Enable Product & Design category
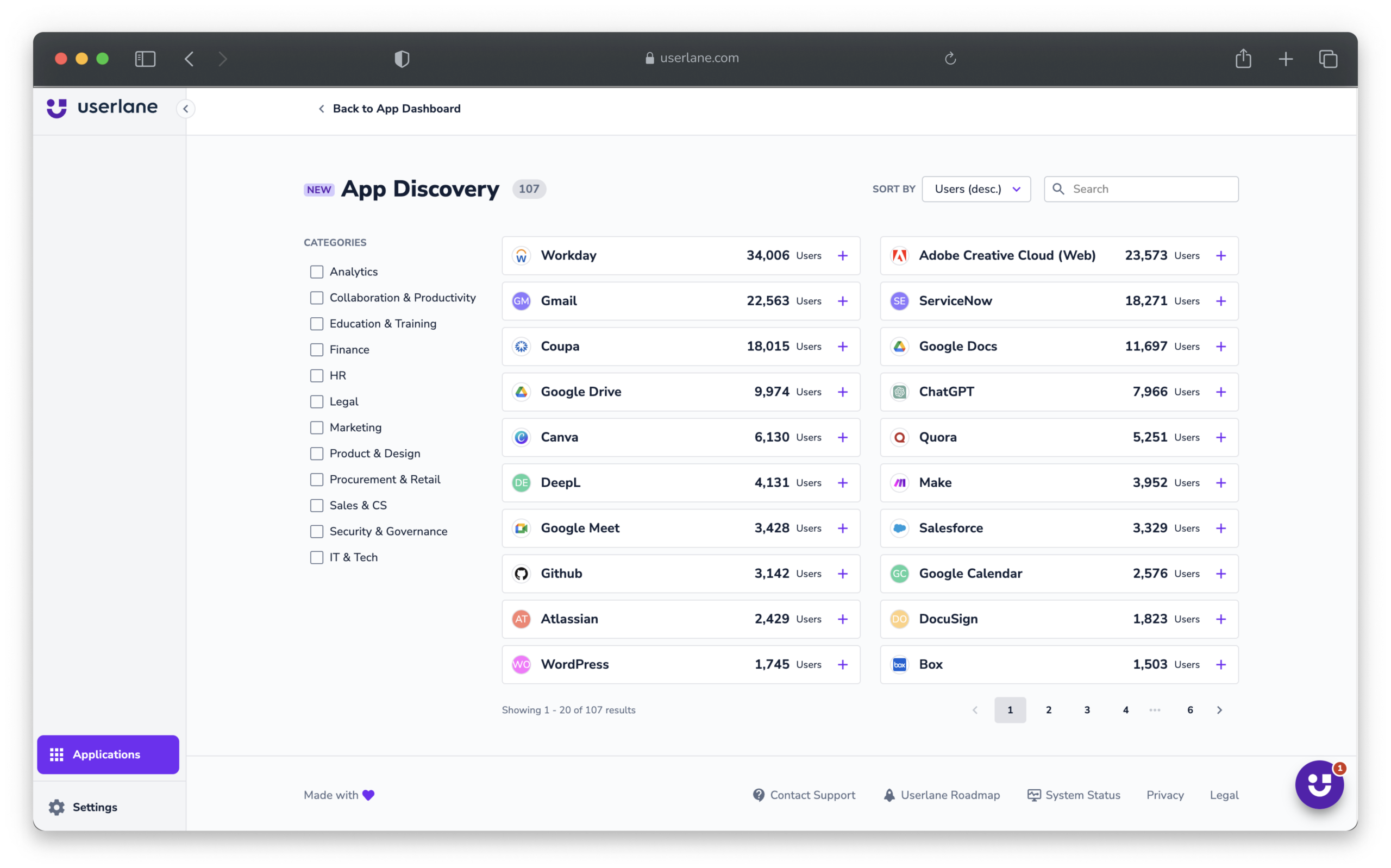Screen dimensions: 1391x868 tap(316, 454)
